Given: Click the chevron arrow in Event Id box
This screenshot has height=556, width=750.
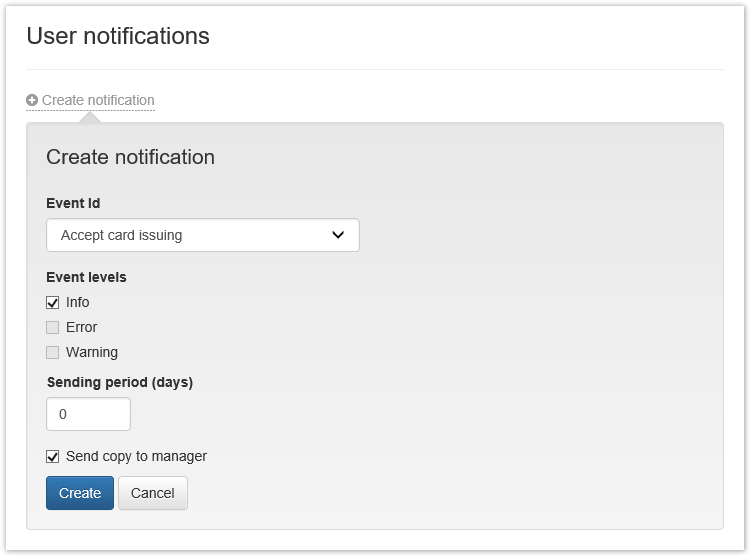Looking at the screenshot, I should [338, 236].
